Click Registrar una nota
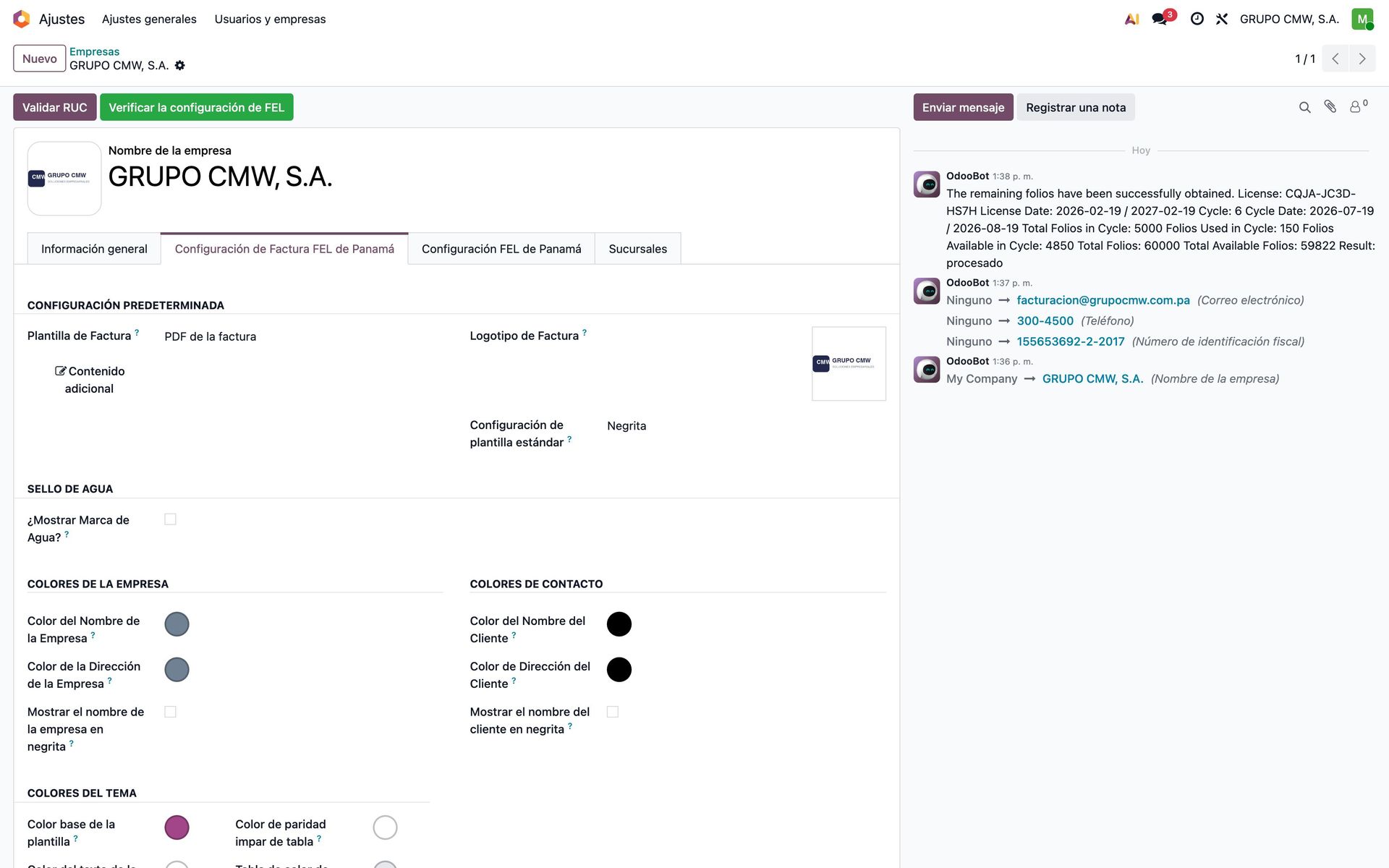This screenshot has width=1389, height=868. pyautogui.click(x=1076, y=107)
